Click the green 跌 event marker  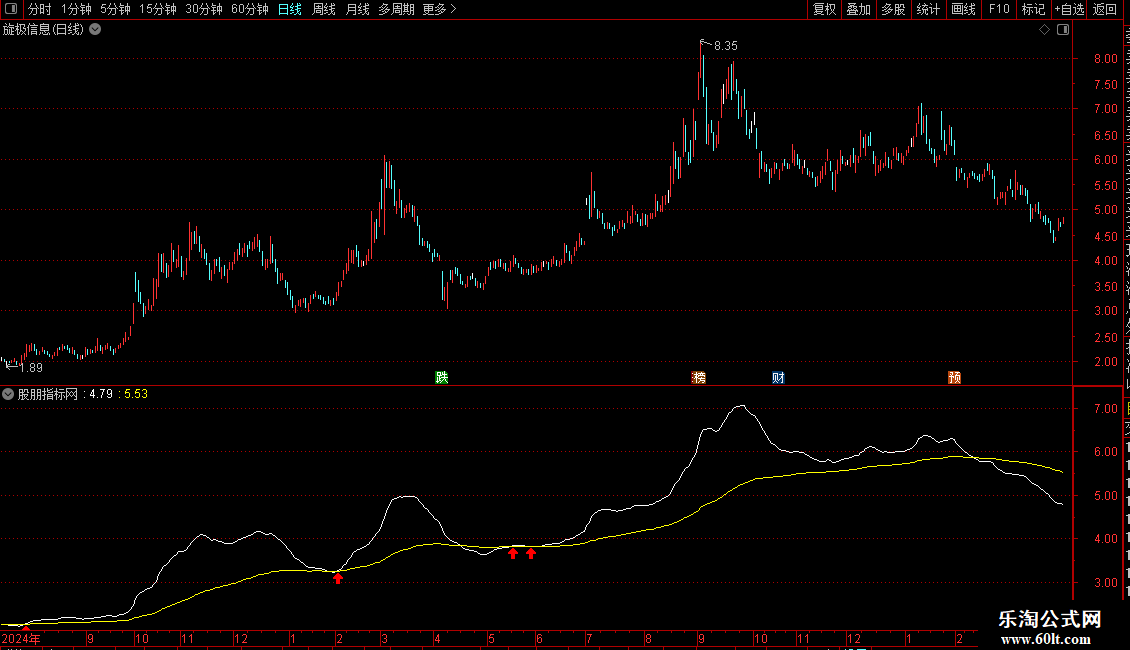pos(442,378)
